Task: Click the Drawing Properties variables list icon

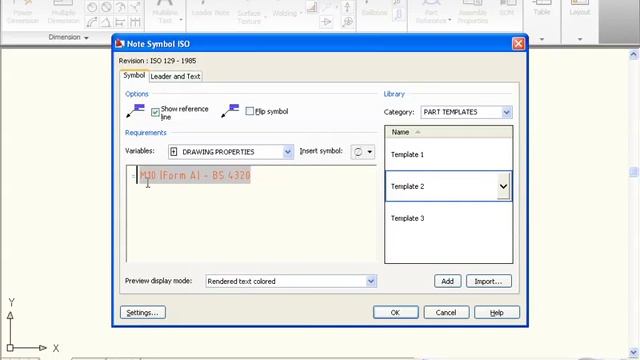Action: click(x=174, y=152)
